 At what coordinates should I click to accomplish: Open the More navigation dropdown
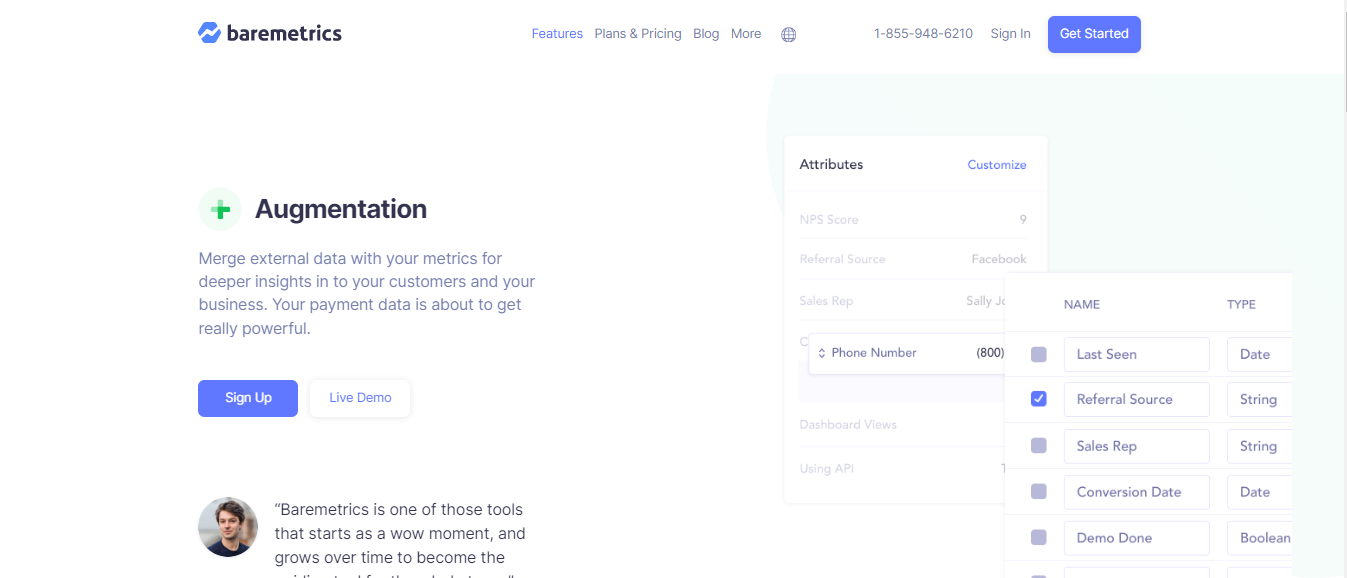pos(746,33)
